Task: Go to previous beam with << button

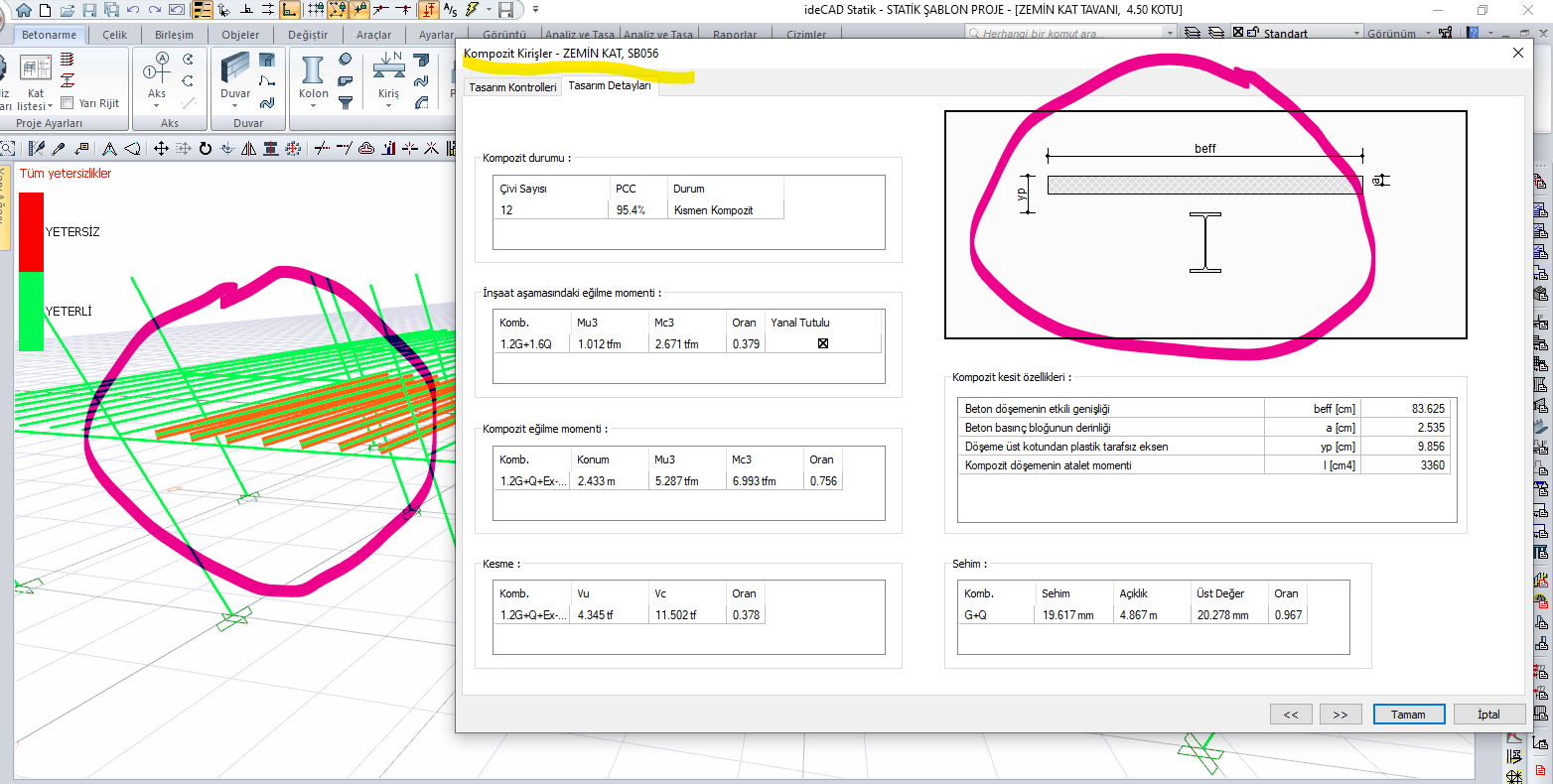Action: [1290, 715]
